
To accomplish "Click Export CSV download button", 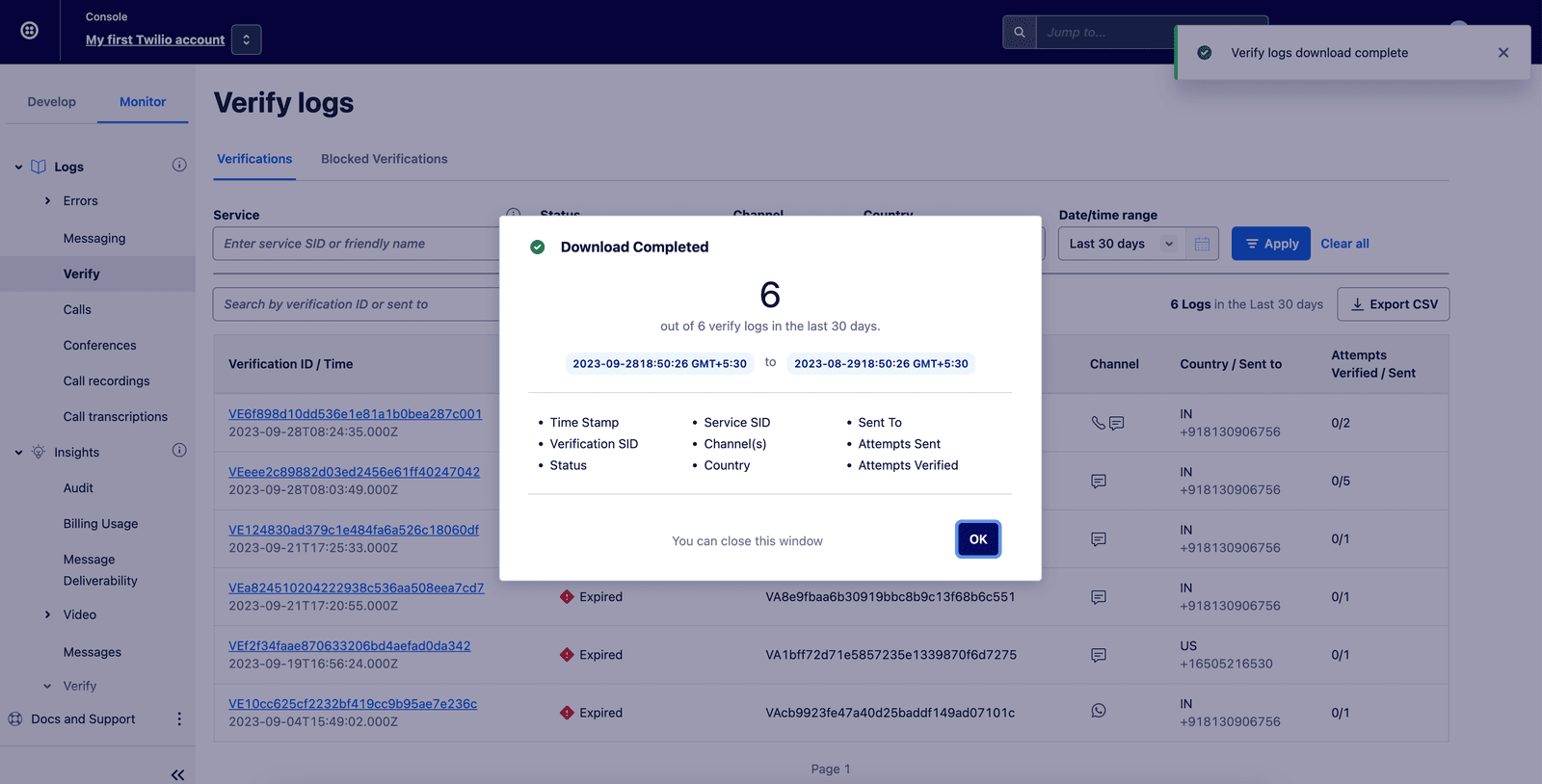I will (1393, 304).
